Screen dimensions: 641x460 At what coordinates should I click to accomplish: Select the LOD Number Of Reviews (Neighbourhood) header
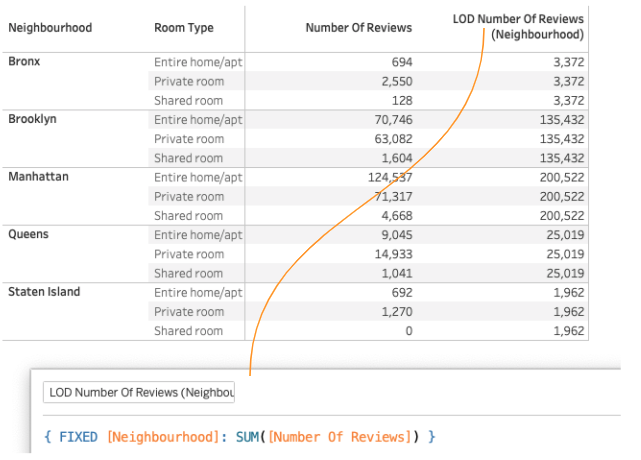click(x=518, y=27)
